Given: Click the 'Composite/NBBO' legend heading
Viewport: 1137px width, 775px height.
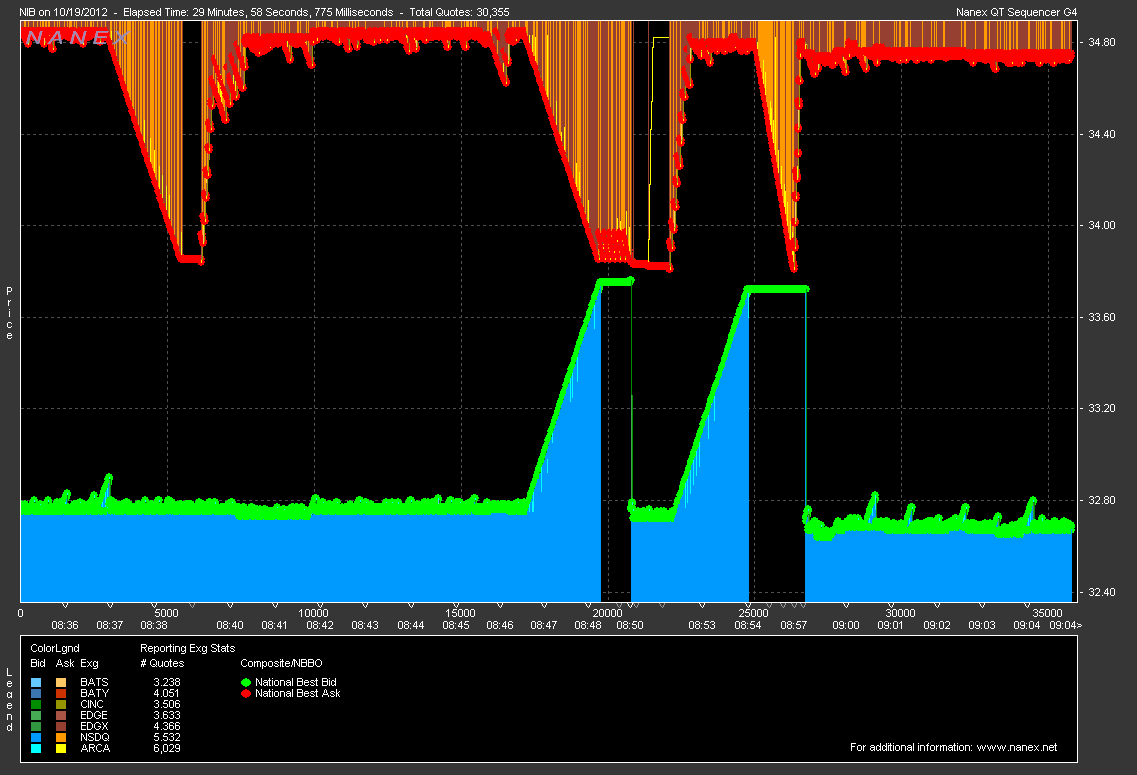Looking at the screenshot, I should pyautogui.click(x=281, y=663).
